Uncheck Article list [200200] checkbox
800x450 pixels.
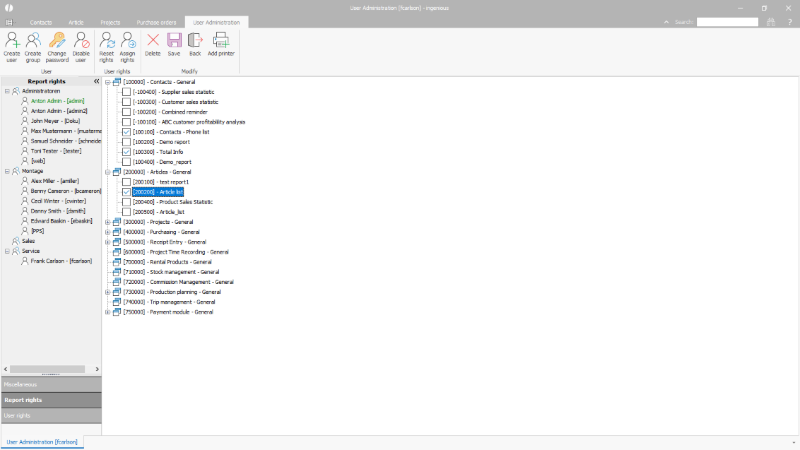pyautogui.click(x=127, y=192)
